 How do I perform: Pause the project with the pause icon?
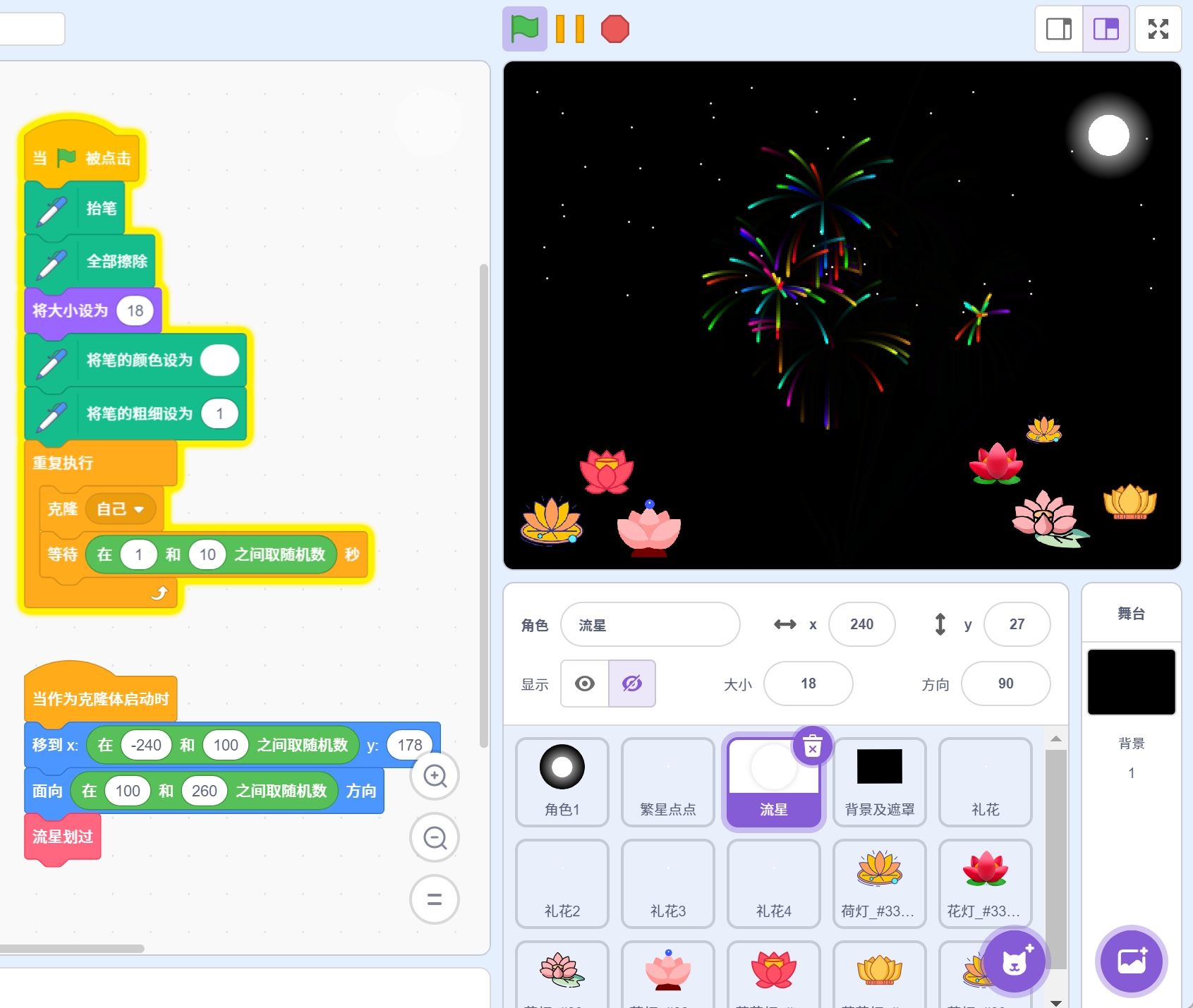click(x=569, y=29)
